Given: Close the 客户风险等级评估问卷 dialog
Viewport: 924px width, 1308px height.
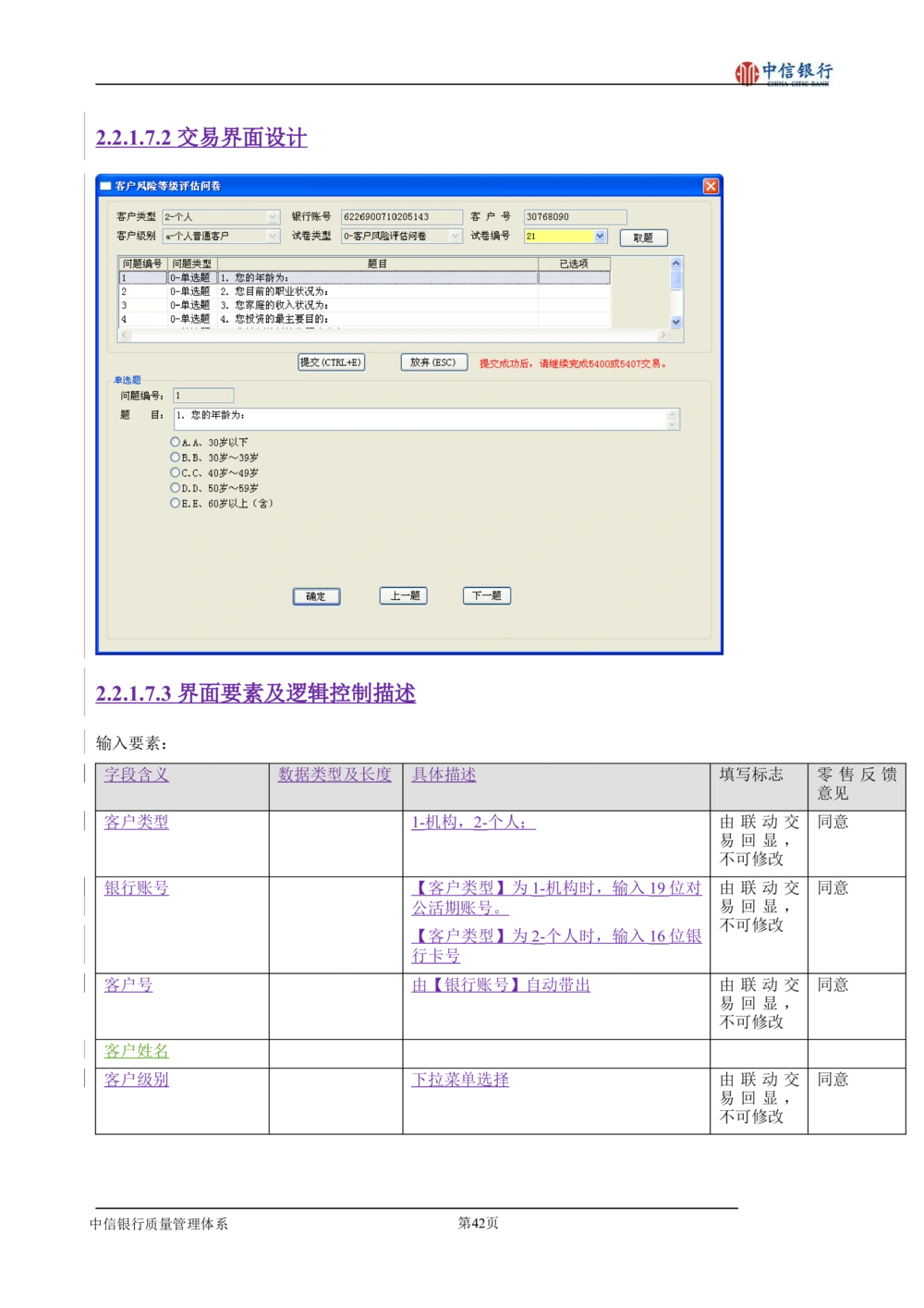Looking at the screenshot, I should point(710,186).
